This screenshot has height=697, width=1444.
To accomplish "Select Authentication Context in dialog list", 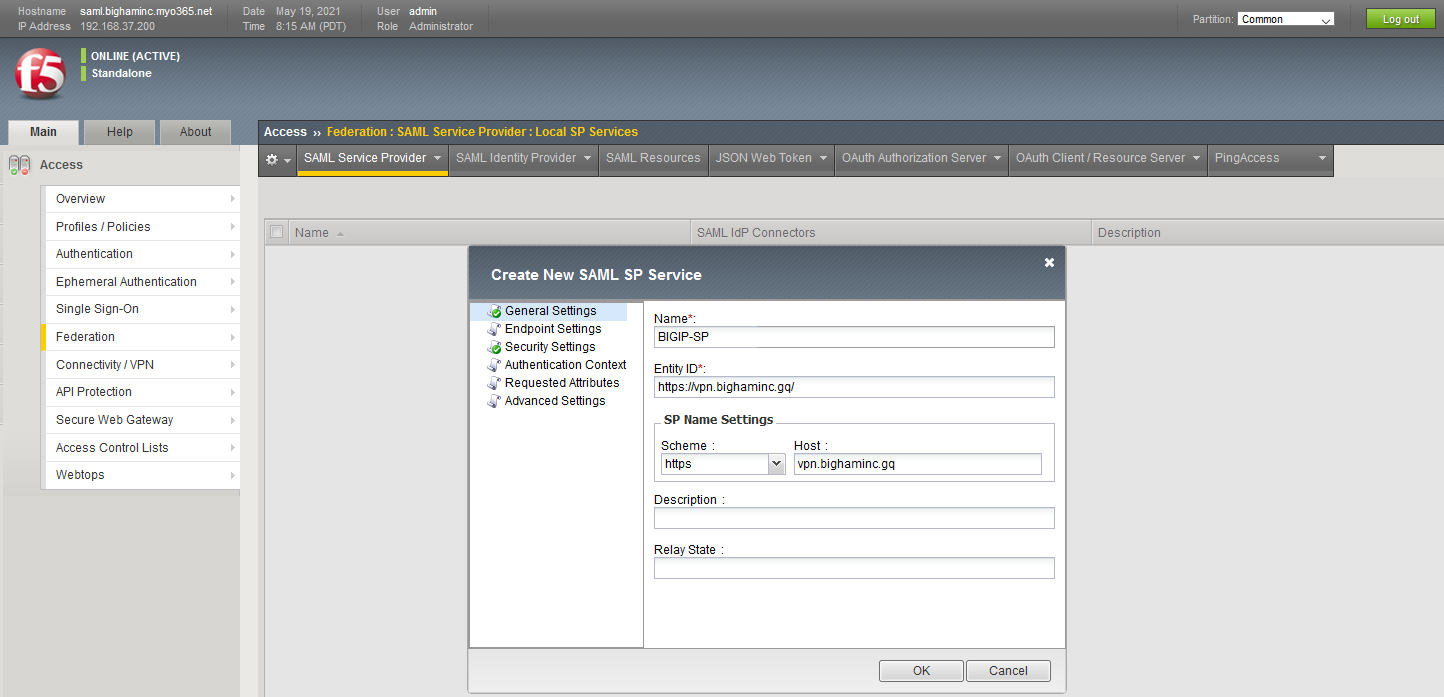I will [566, 365].
